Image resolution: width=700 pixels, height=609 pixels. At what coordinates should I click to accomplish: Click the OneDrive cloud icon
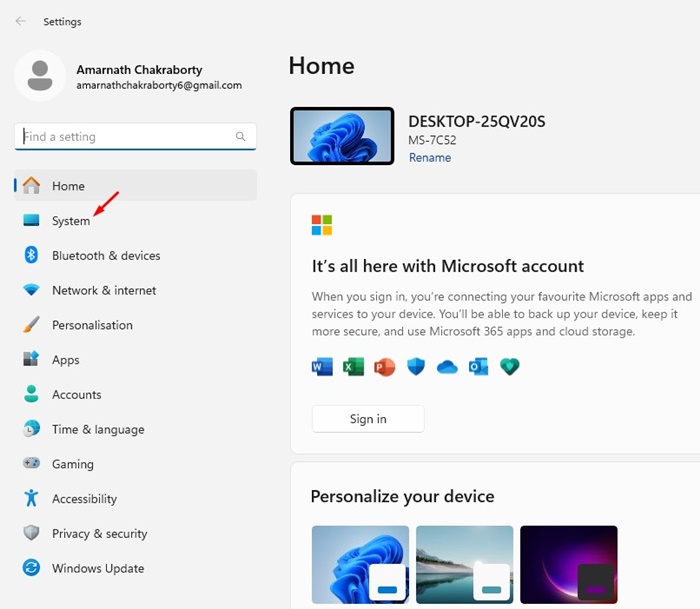click(447, 367)
